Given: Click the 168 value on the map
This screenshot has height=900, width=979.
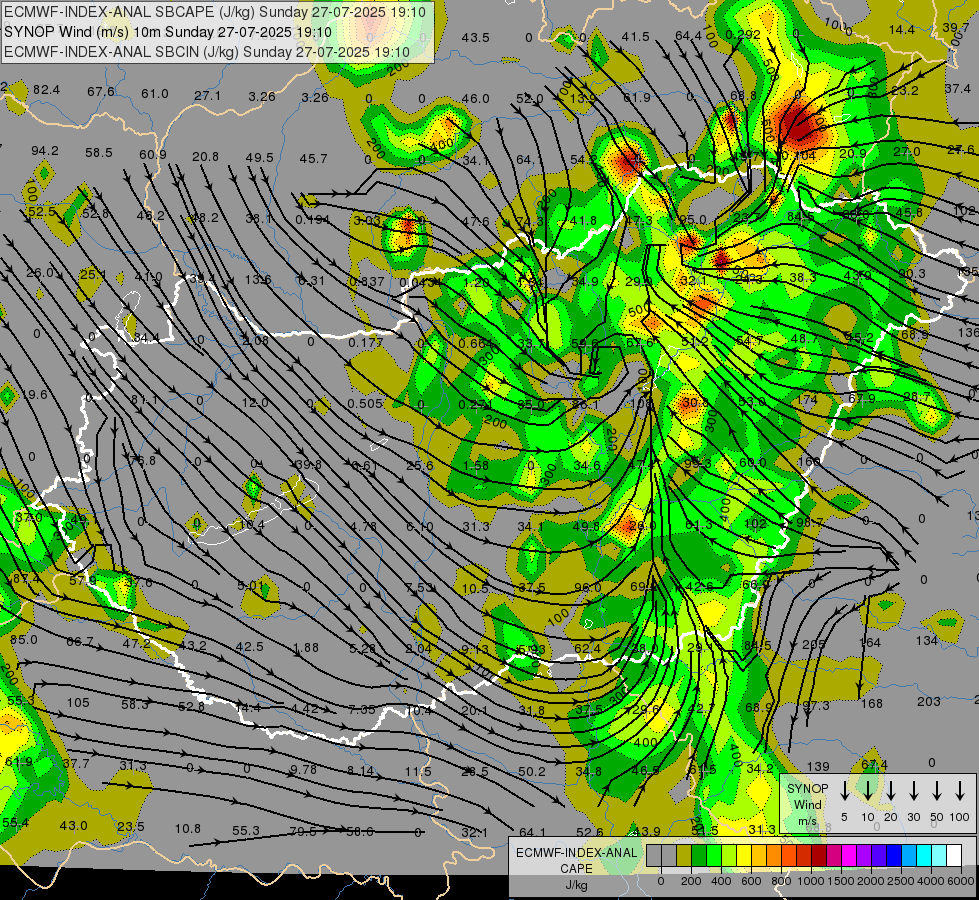Looking at the screenshot, I should tap(872, 704).
